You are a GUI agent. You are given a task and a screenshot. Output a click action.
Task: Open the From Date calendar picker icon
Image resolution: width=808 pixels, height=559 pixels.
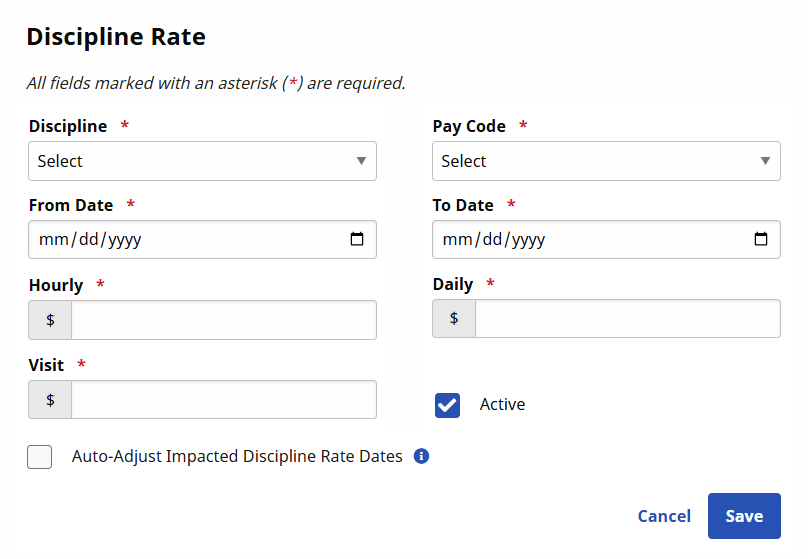point(357,240)
